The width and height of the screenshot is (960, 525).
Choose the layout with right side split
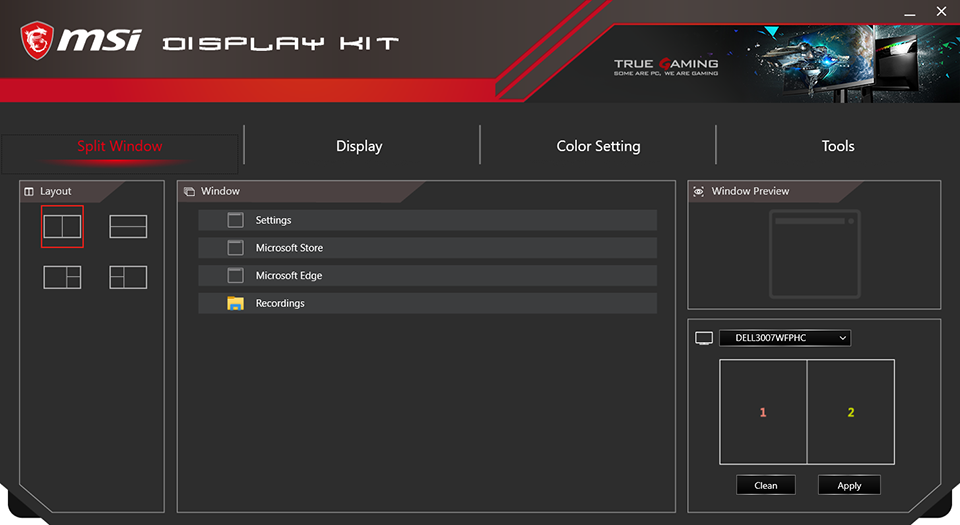click(62, 277)
